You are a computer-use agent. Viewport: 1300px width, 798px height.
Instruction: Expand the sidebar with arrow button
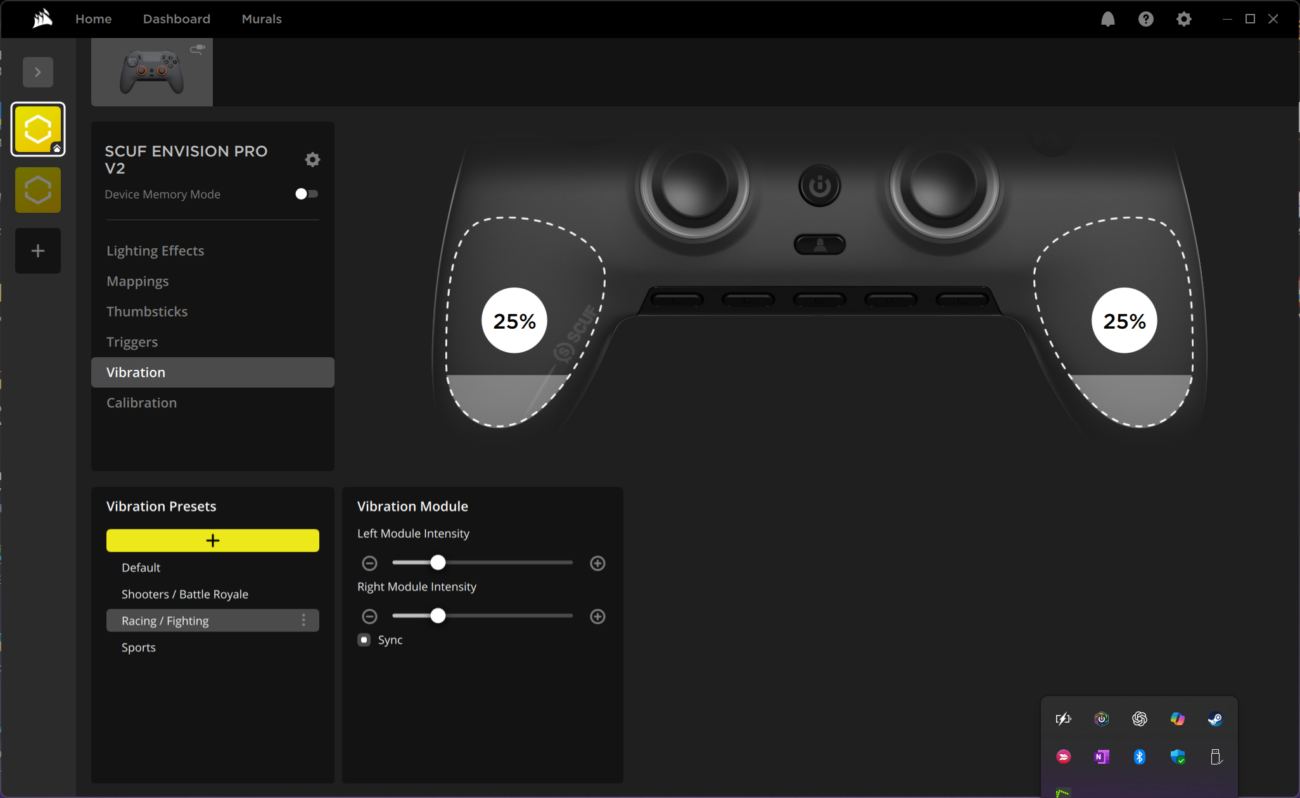tap(38, 72)
